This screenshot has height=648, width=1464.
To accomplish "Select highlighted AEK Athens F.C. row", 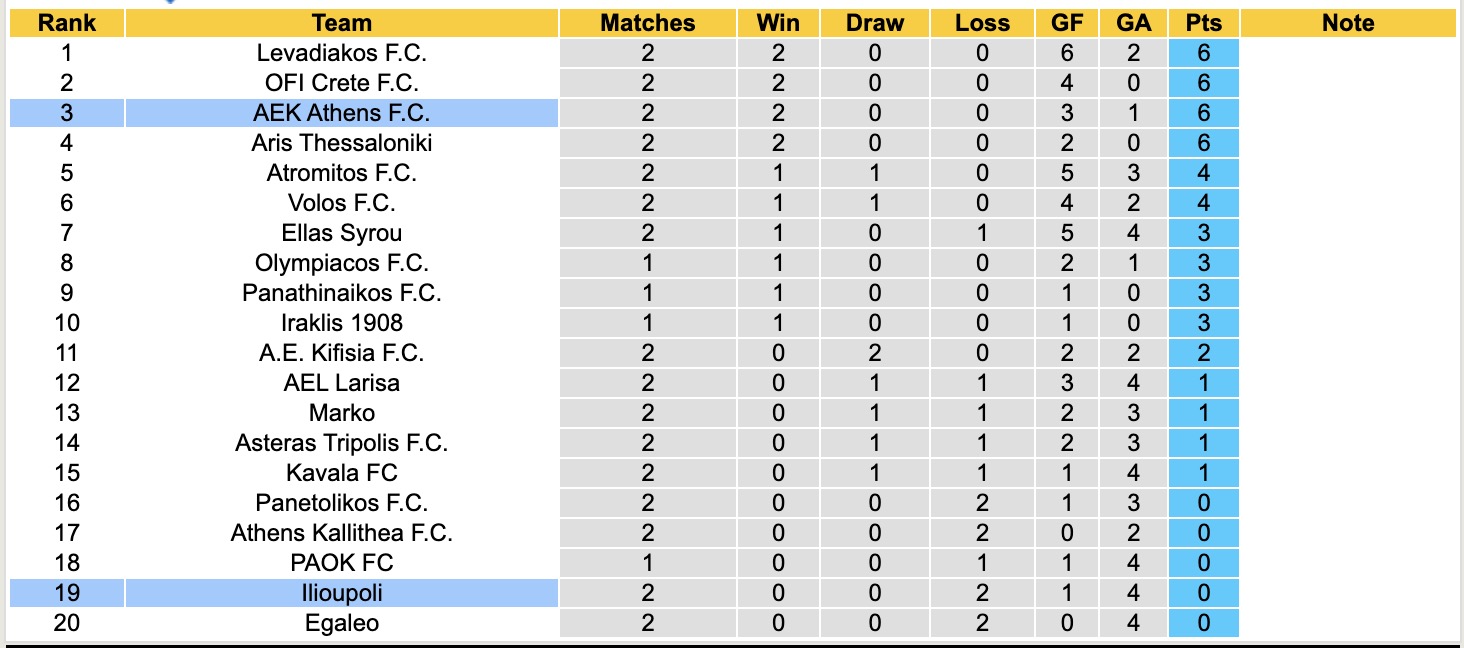I will point(341,113).
